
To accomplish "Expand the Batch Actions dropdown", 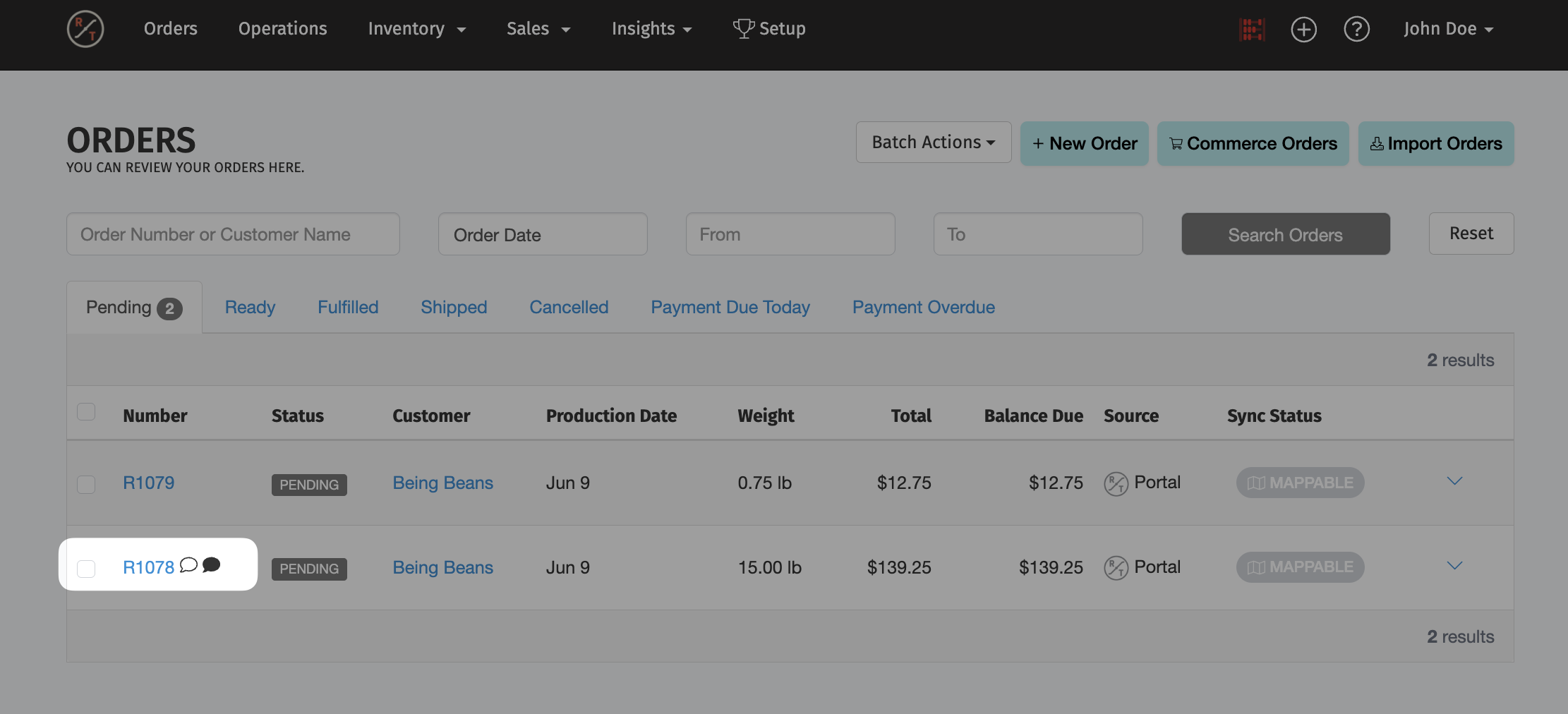I will coord(933,143).
